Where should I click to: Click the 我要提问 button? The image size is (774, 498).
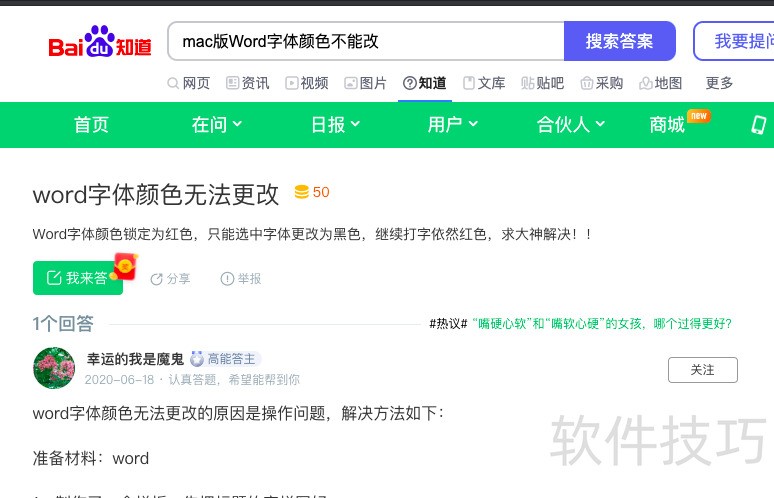[735, 41]
